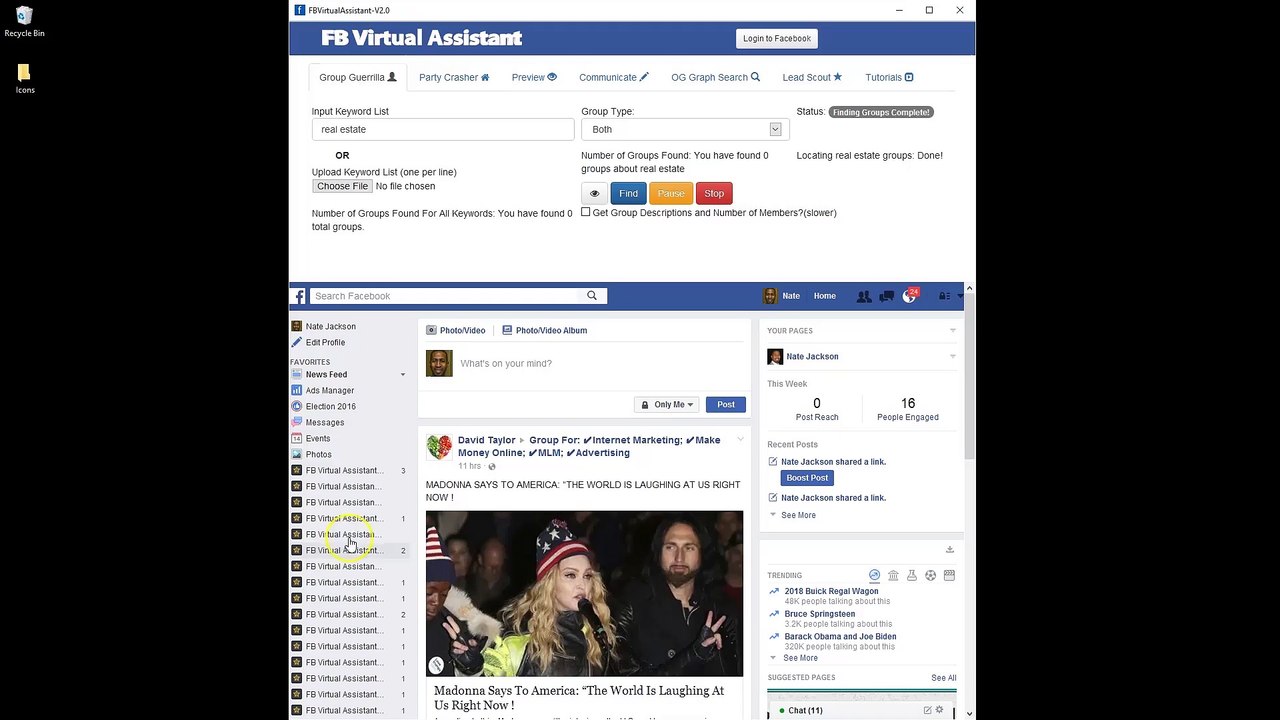The height and width of the screenshot is (720, 1280).
Task: Open the post options chevron on David Taylor's post
Action: 740,440
